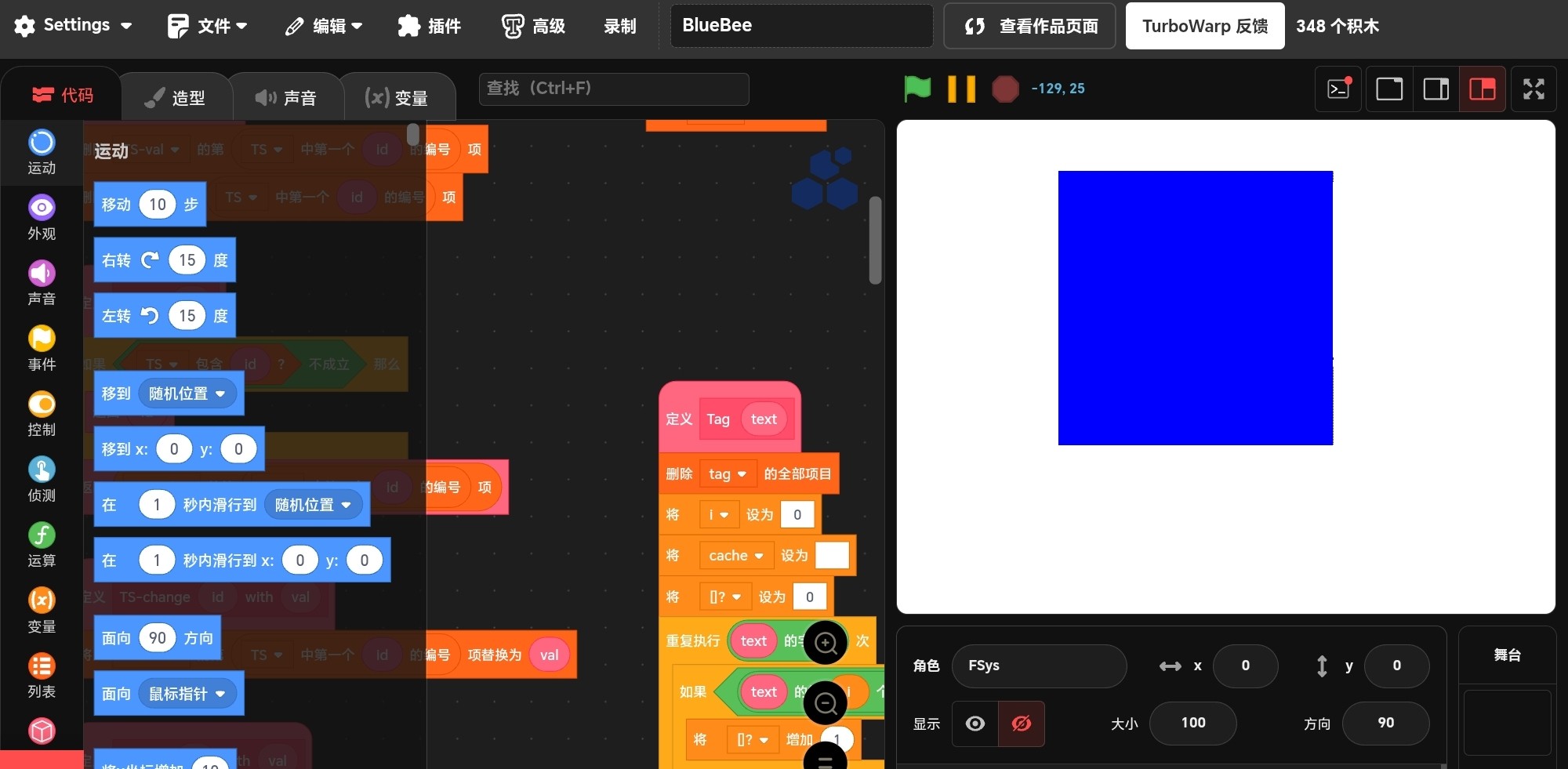Click the 大小 size field showing 100
This screenshot has width=1568, height=769.
[1192, 724]
